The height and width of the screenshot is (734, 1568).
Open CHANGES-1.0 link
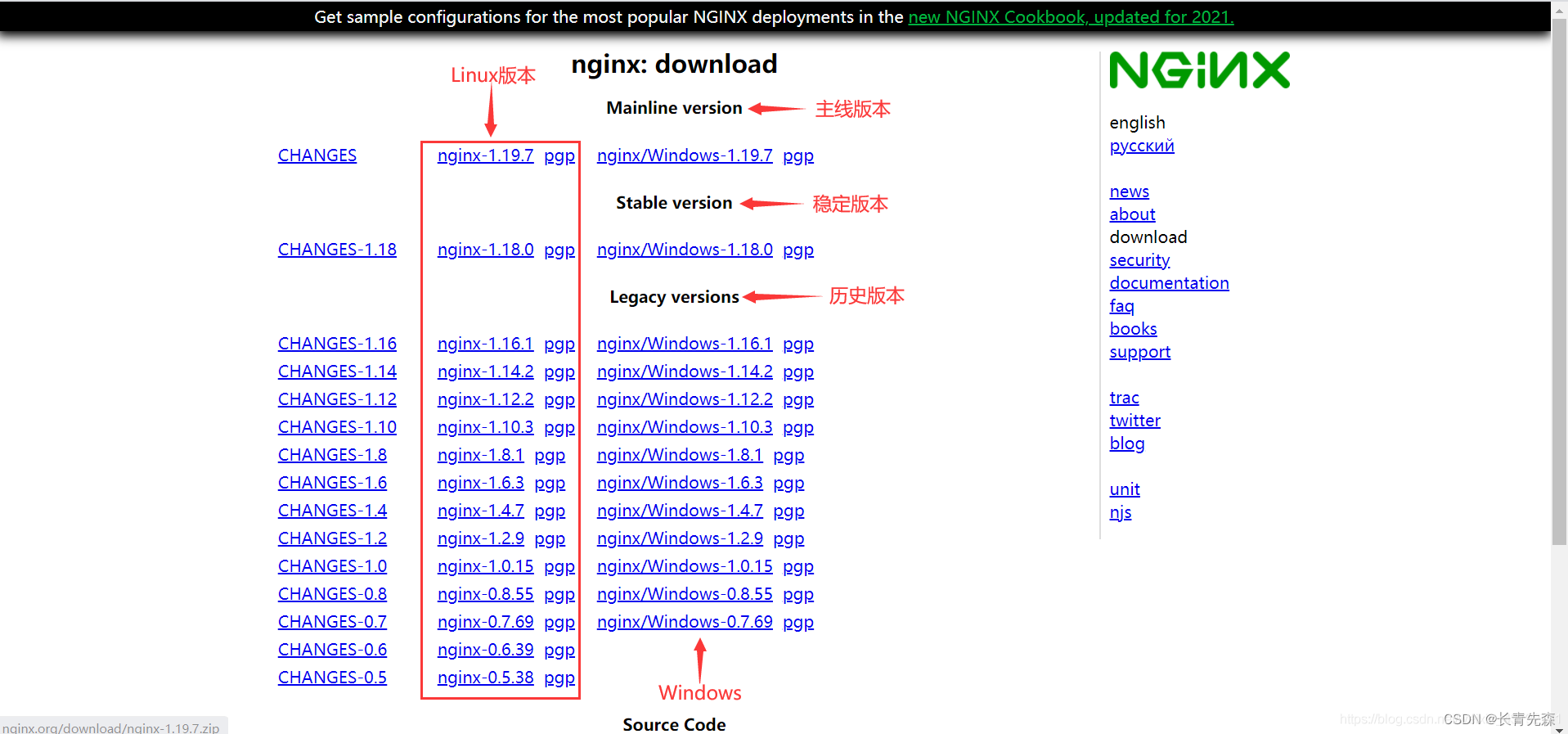point(332,566)
